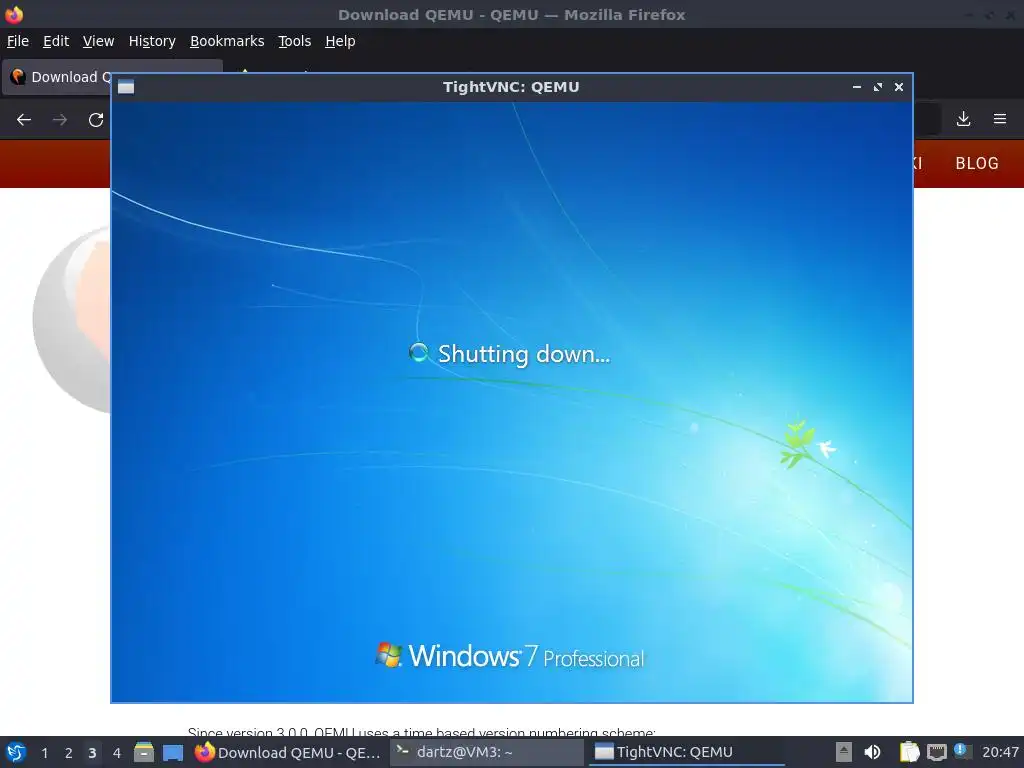Open the update notification tray icon
This screenshot has height=768, width=1024.
(962, 751)
